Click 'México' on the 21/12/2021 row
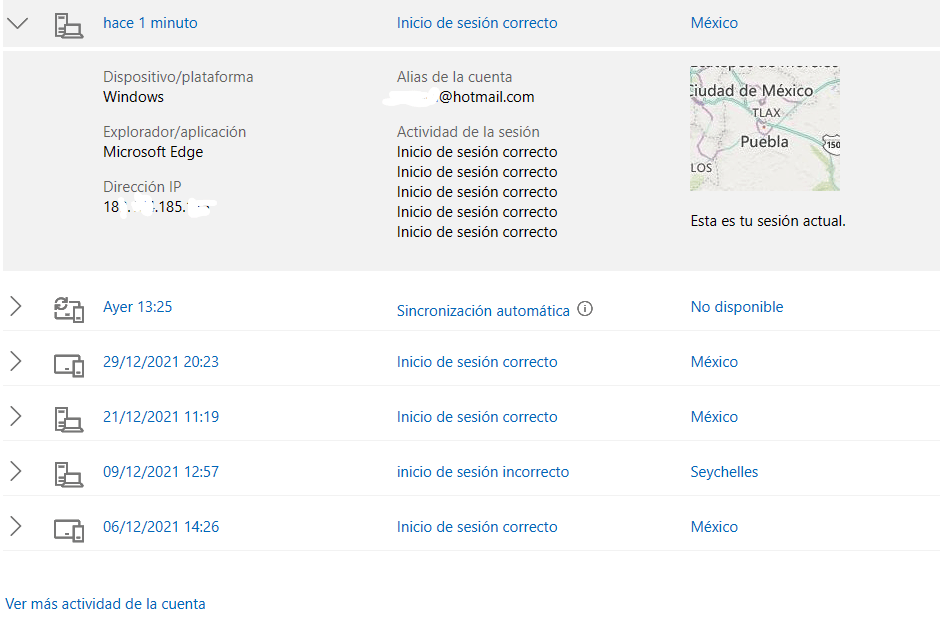Viewport: 940px width, 631px height. 714,417
